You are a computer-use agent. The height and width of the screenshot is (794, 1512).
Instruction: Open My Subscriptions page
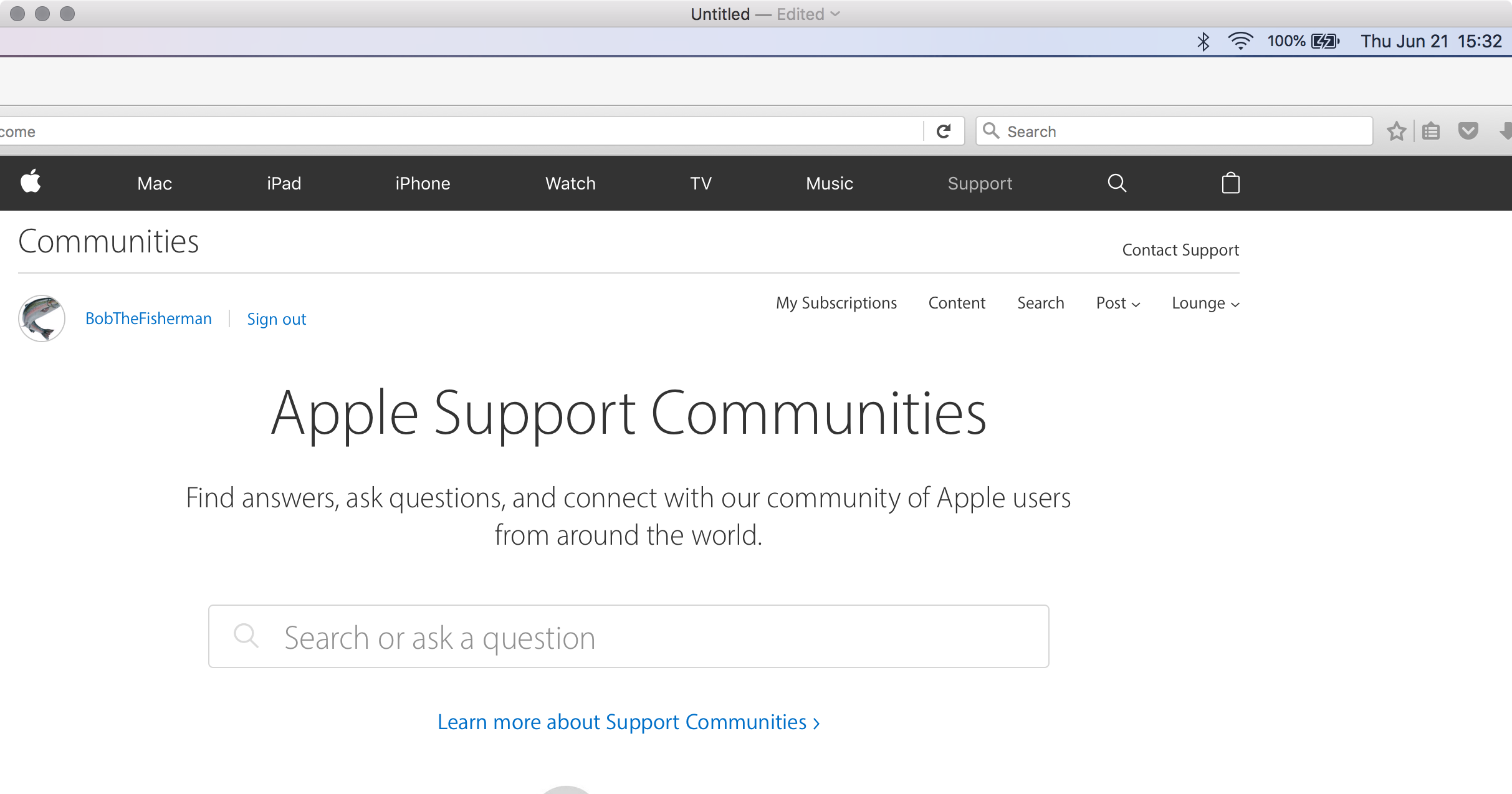pos(836,303)
